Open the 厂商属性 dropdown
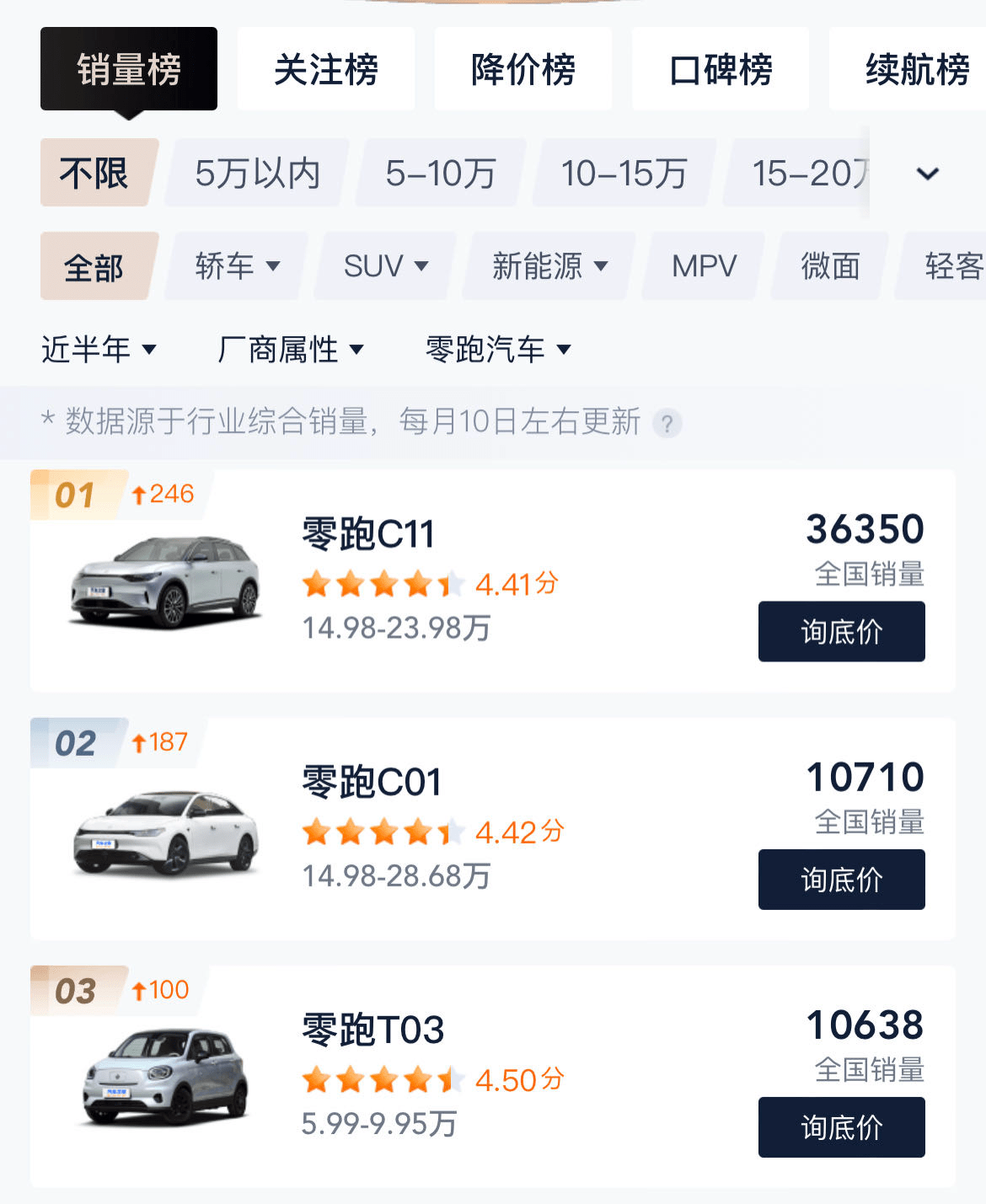Image resolution: width=986 pixels, height=1204 pixels. pyautogui.click(x=290, y=349)
